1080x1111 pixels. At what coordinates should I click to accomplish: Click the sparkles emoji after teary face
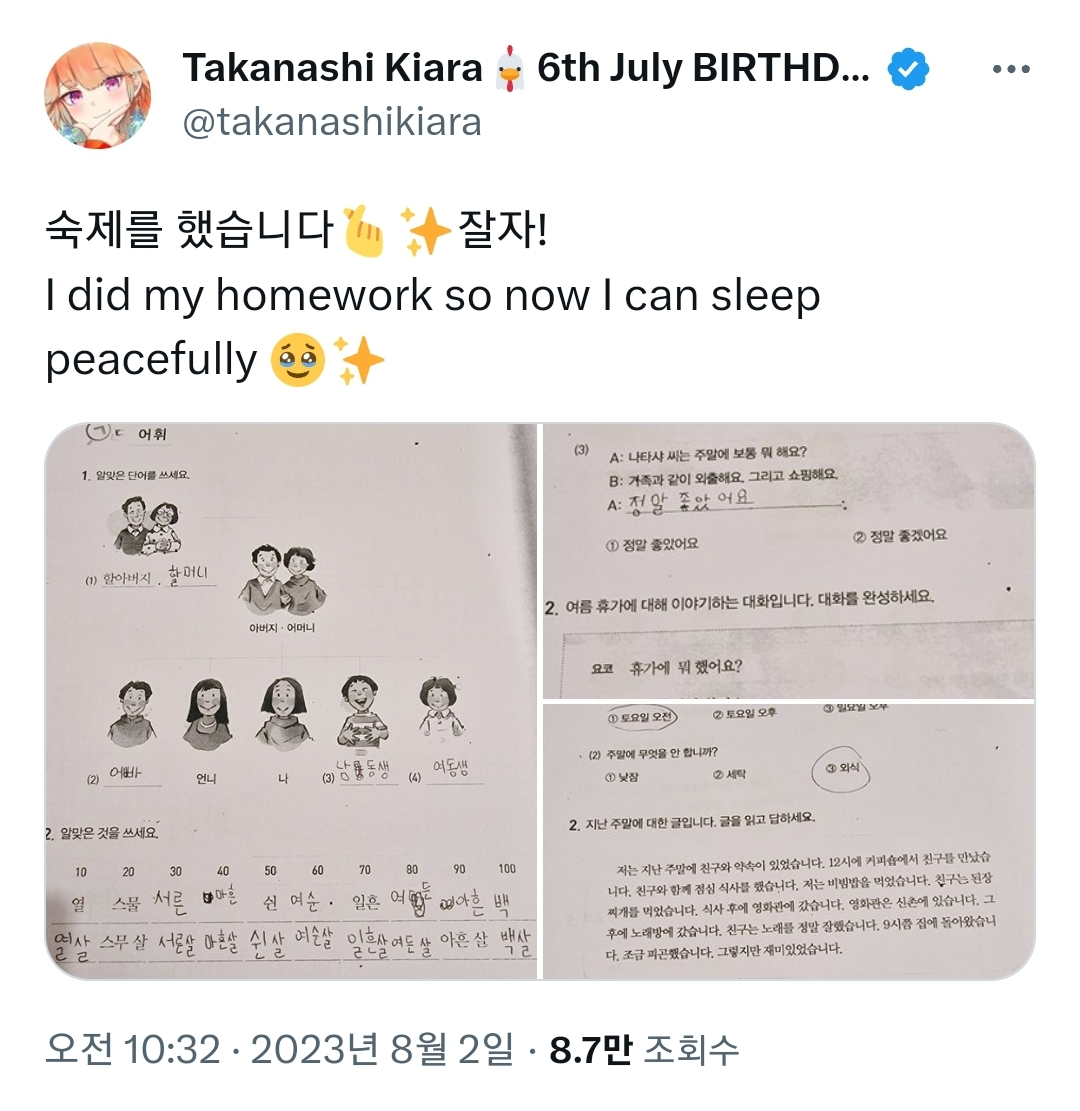359,360
